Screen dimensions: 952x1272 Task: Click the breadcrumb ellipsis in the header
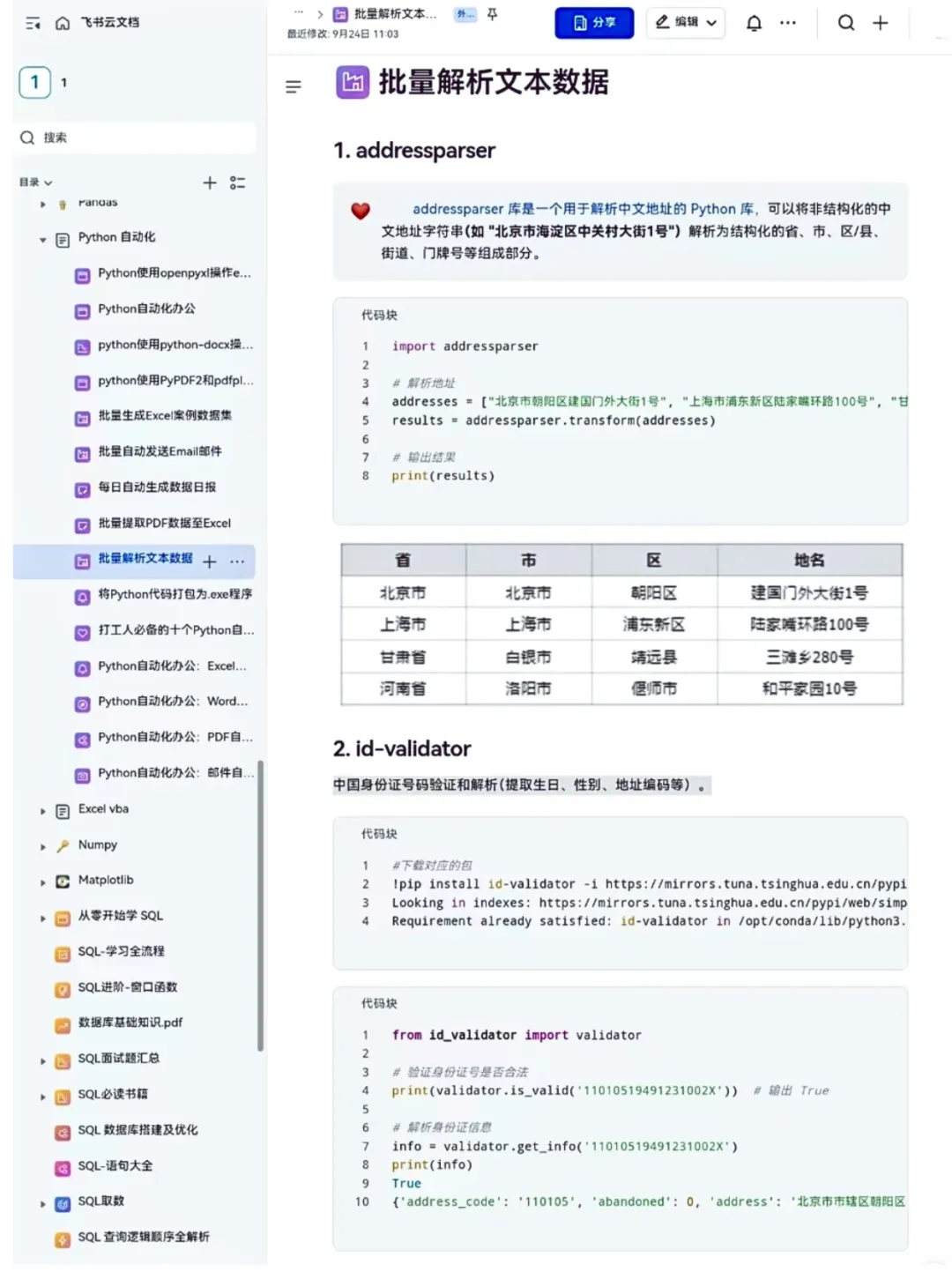pos(299,13)
